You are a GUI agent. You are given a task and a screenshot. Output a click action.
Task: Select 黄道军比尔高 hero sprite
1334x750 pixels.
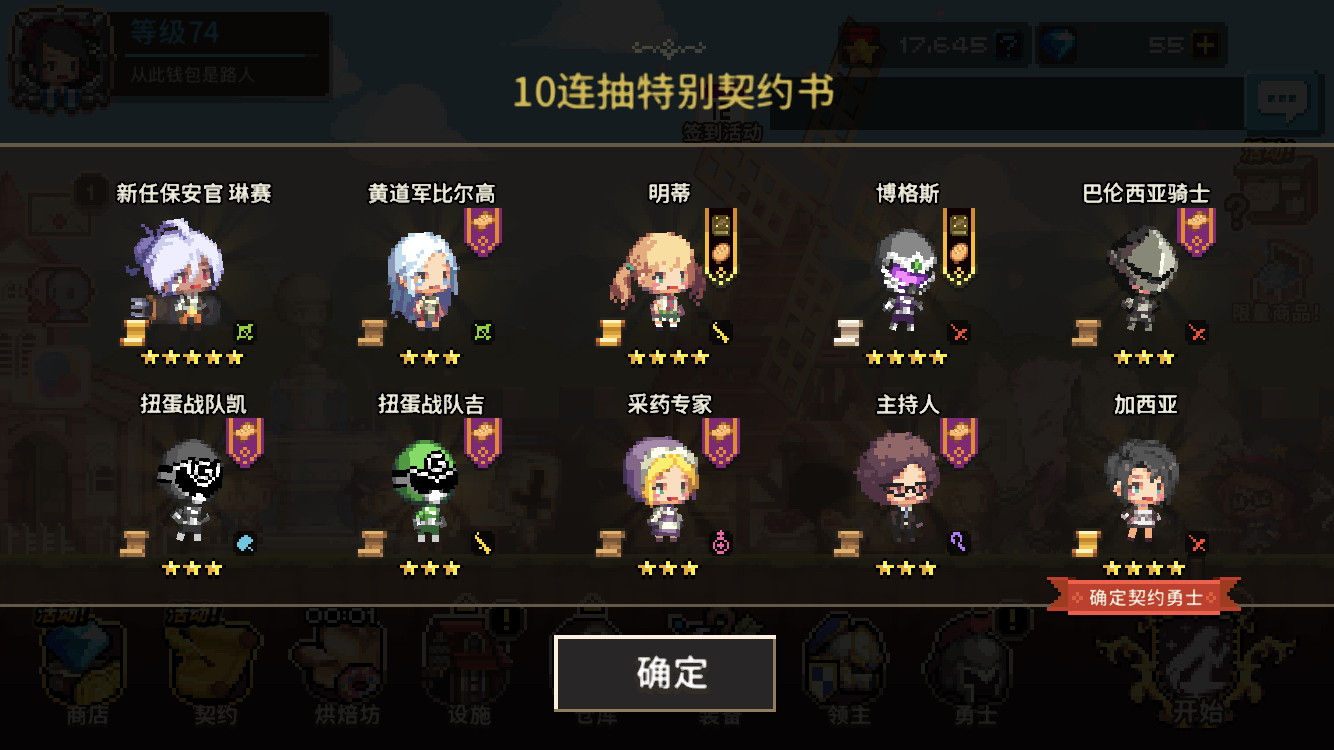[x=421, y=279]
